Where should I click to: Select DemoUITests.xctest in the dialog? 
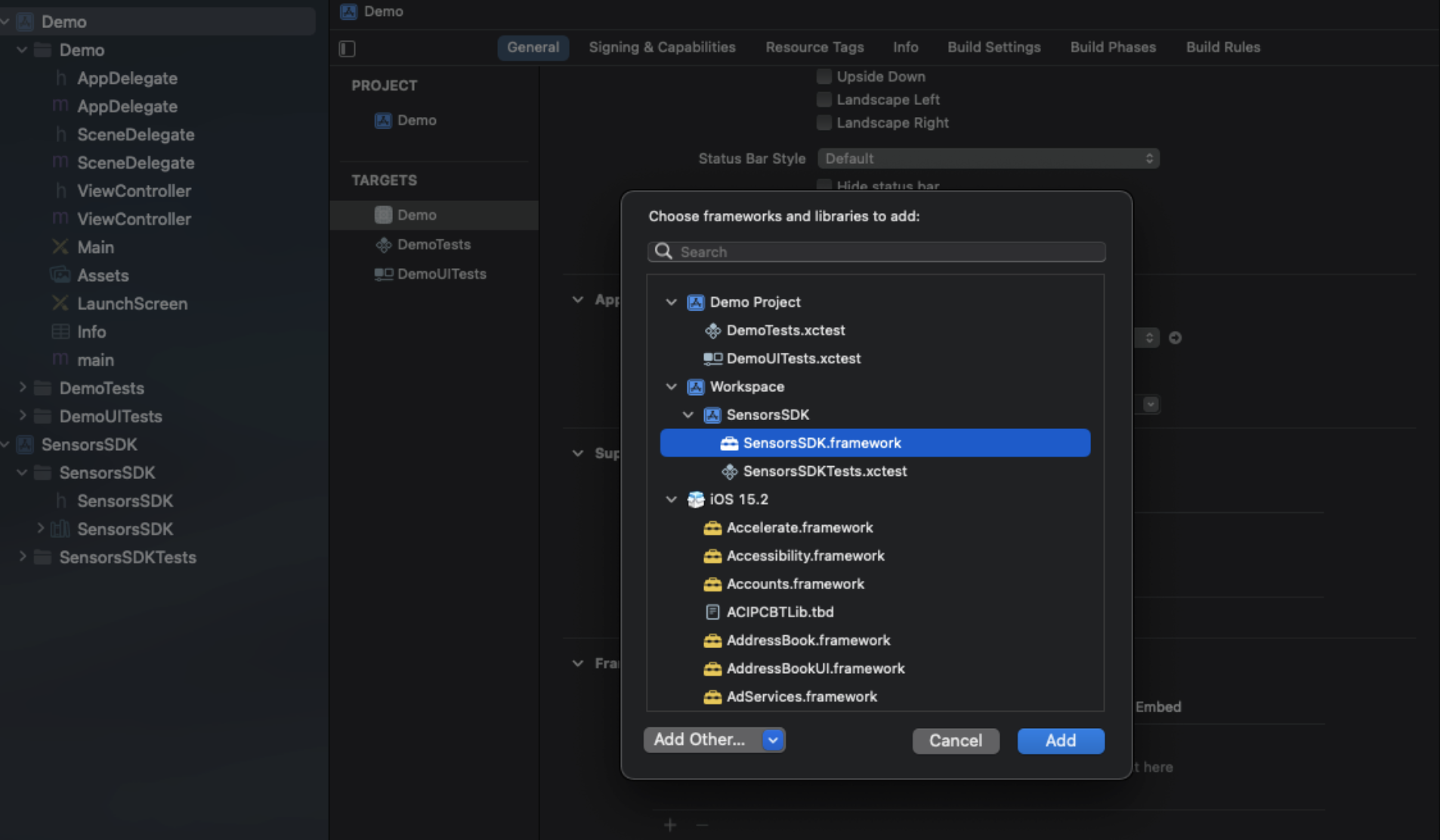[793, 358]
